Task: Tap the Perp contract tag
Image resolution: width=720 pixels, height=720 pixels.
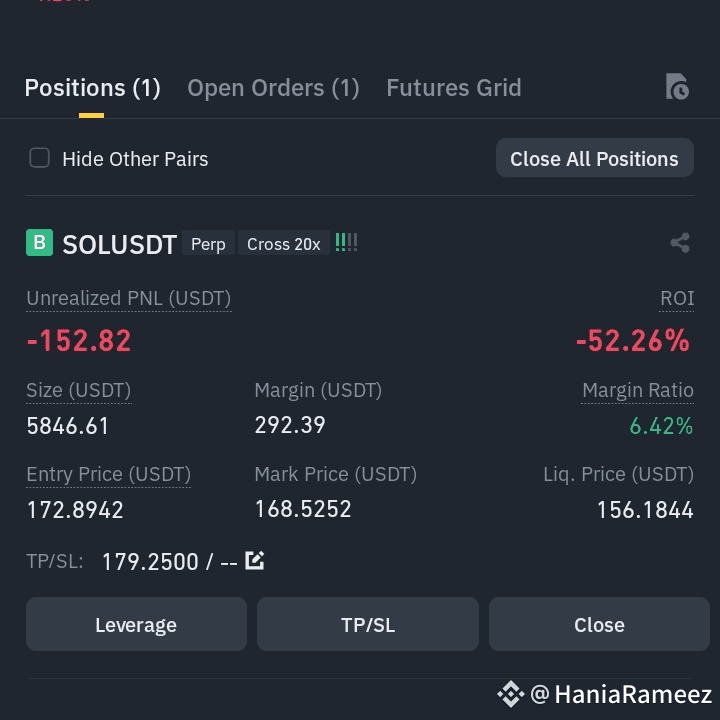Action: pos(208,243)
